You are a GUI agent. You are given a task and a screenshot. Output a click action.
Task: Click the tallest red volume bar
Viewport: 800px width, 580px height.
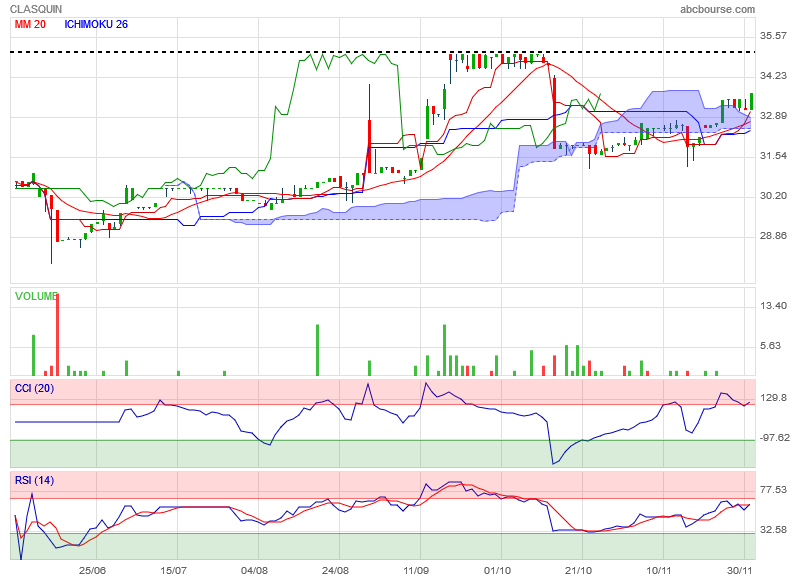point(57,335)
